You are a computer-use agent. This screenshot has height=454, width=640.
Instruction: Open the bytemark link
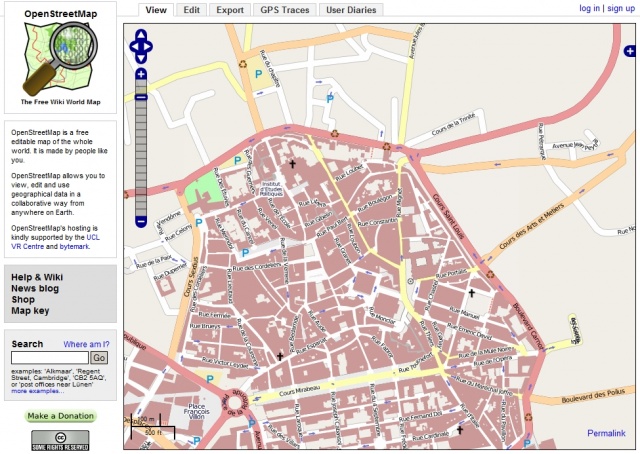[74, 247]
